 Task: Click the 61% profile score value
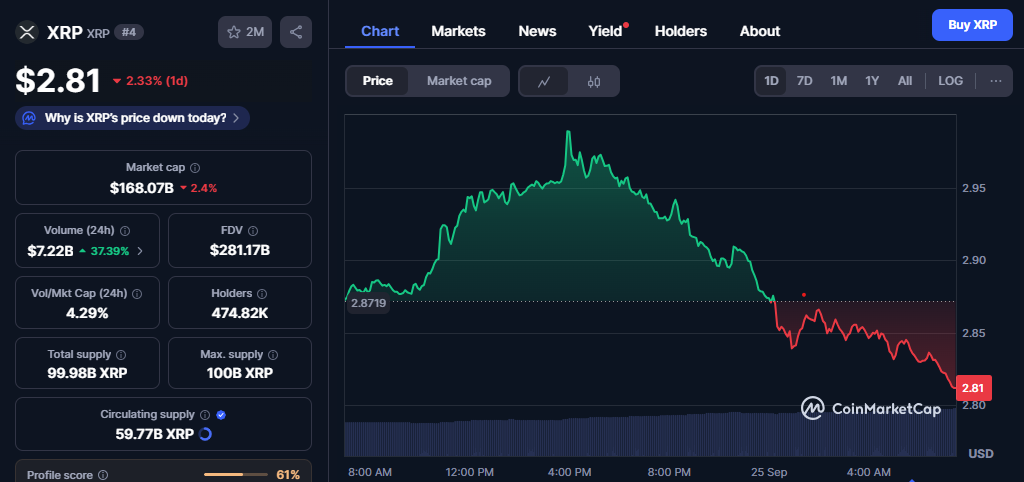[x=287, y=475]
